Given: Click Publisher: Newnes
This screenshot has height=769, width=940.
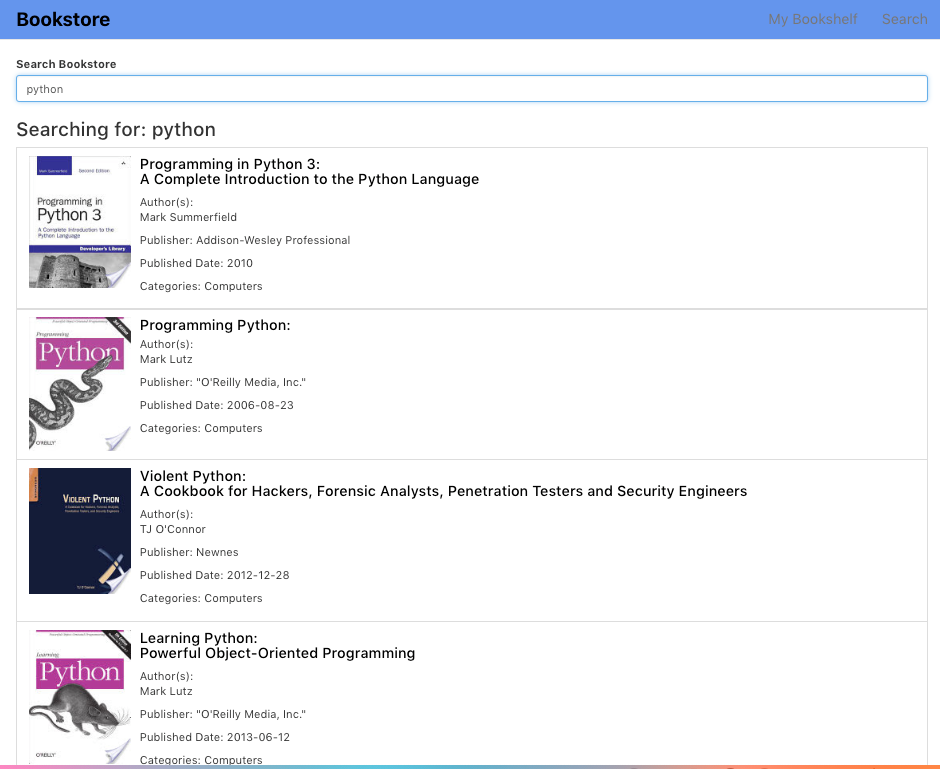Looking at the screenshot, I should pyautogui.click(x=189, y=552).
